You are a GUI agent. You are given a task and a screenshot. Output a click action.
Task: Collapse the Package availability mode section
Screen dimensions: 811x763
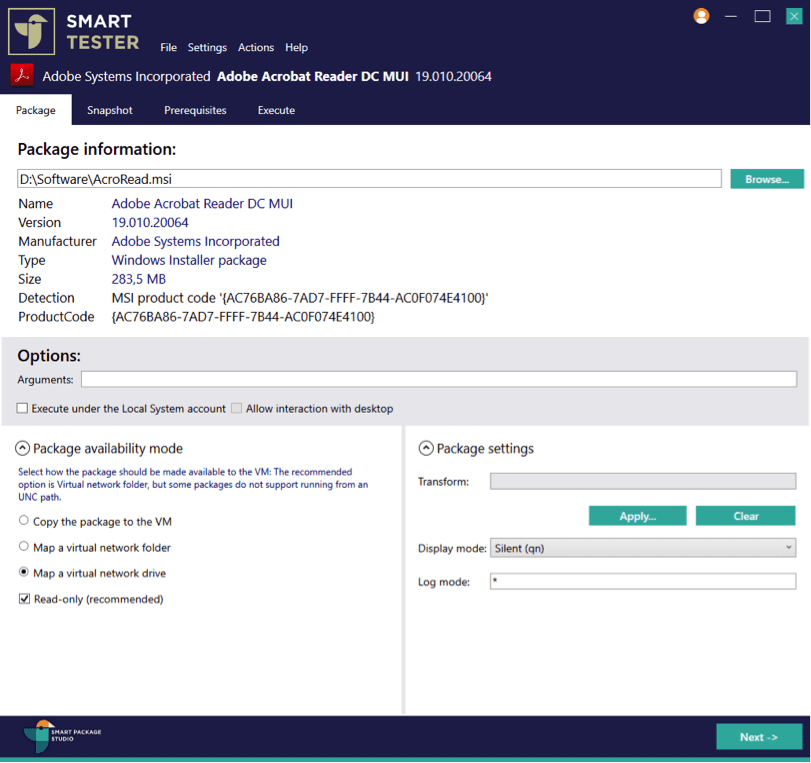(22, 448)
